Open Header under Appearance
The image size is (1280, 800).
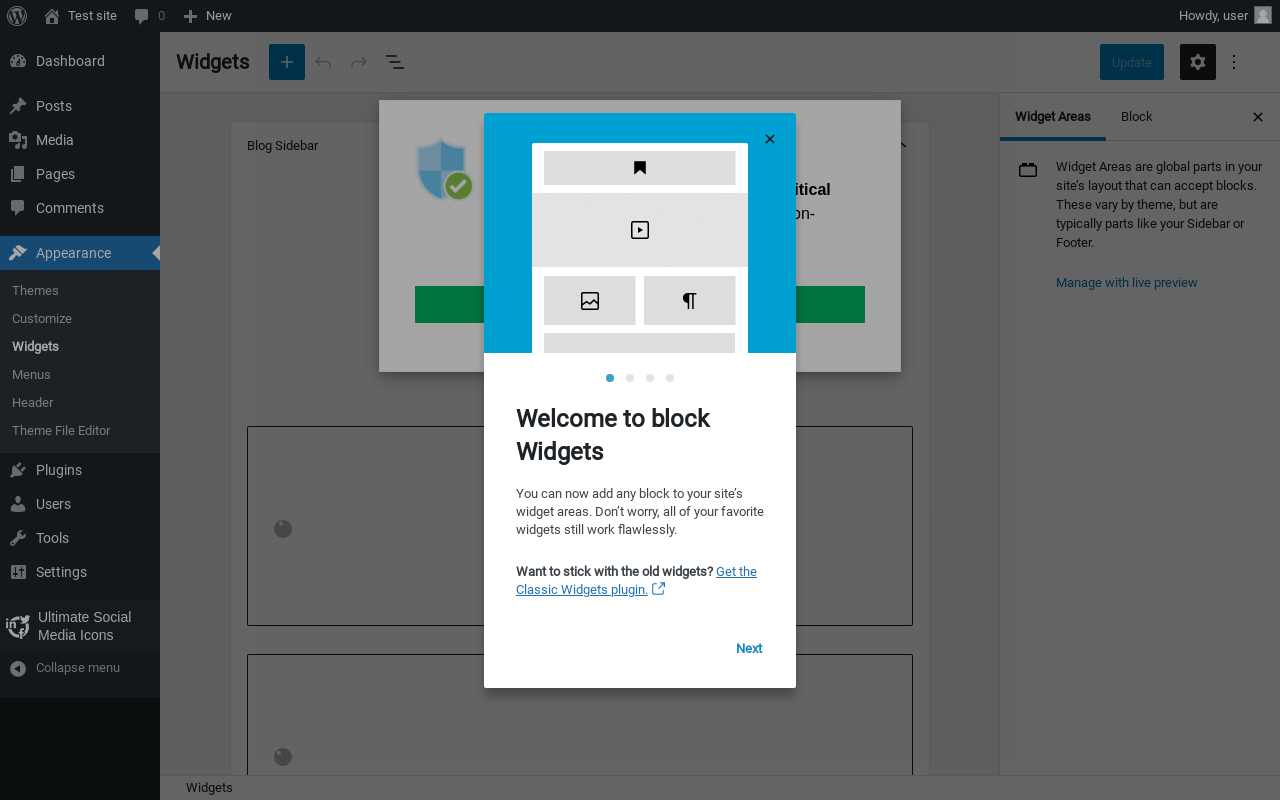[x=33, y=403]
